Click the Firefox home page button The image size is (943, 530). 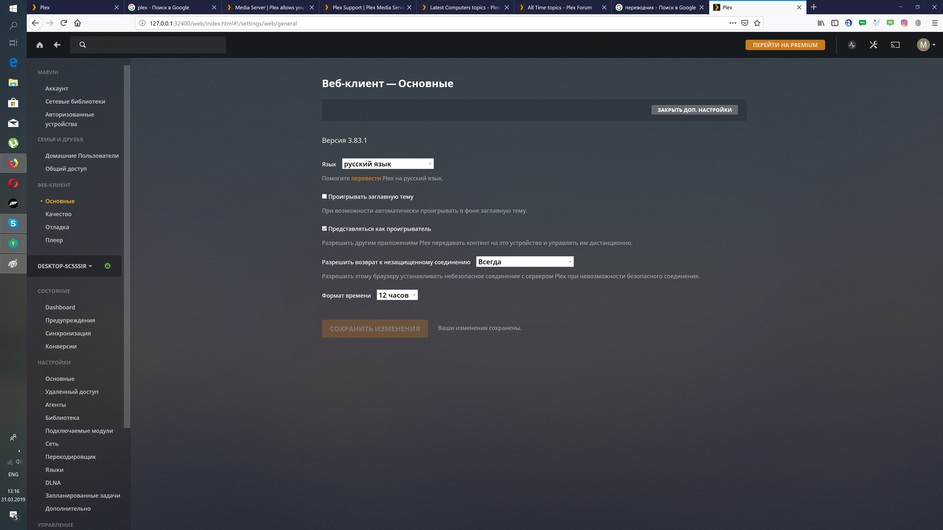tap(78, 23)
